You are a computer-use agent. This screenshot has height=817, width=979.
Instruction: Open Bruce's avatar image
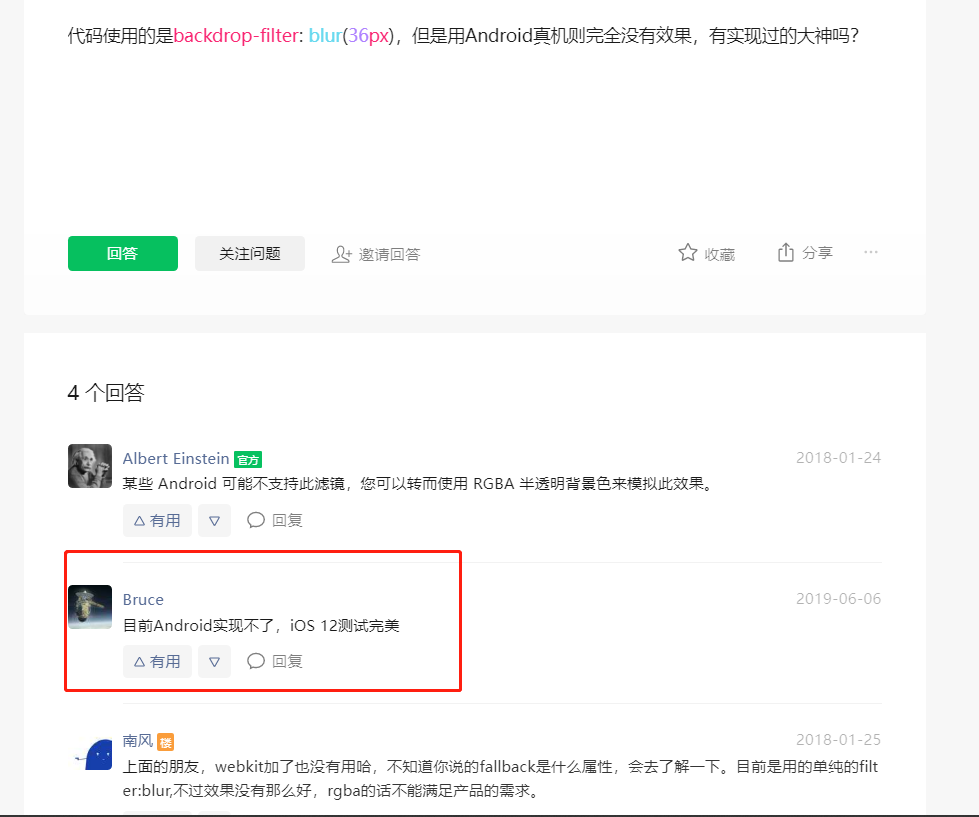(x=90, y=607)
